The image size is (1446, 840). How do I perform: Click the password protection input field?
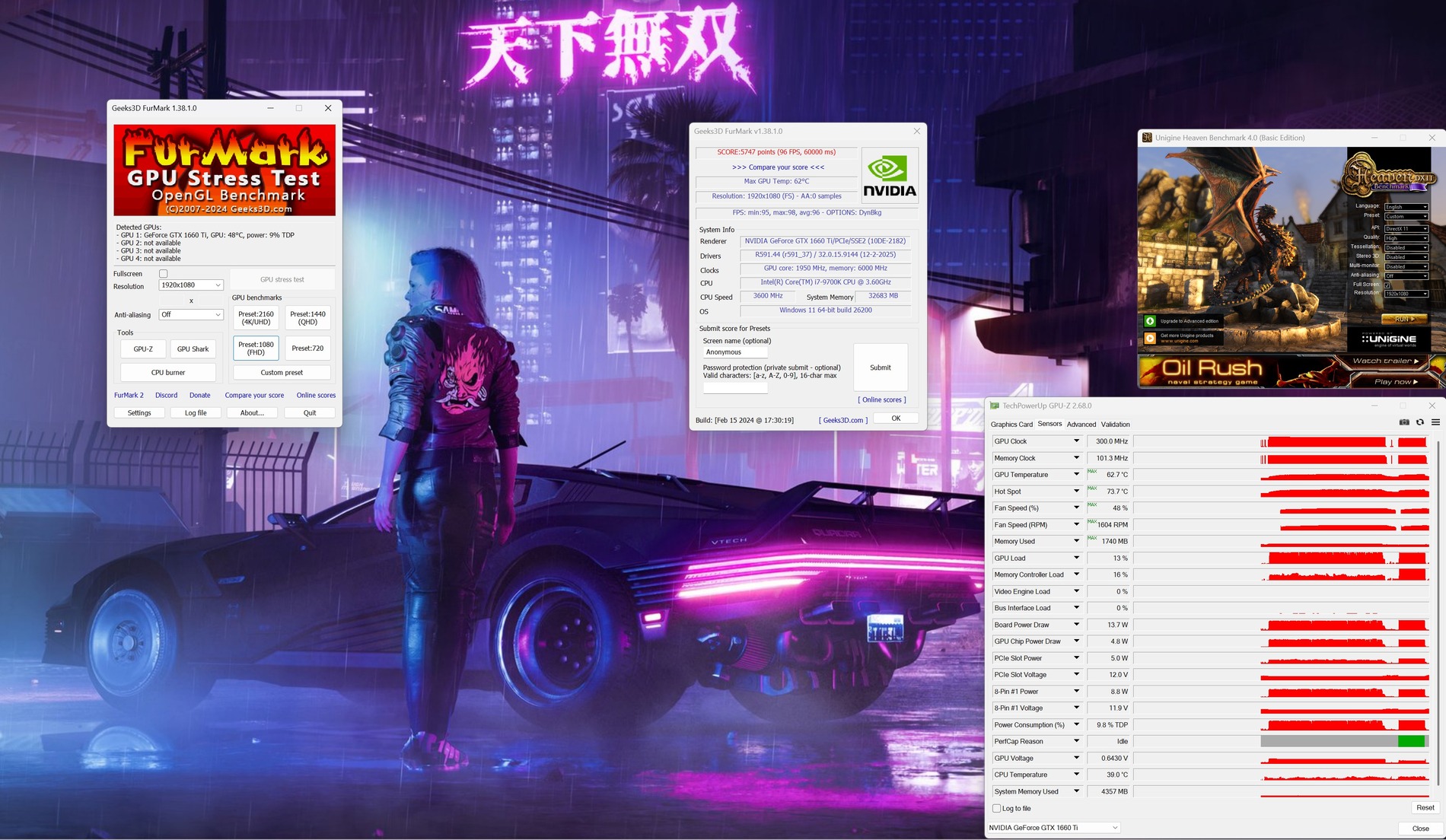[734, 387]
